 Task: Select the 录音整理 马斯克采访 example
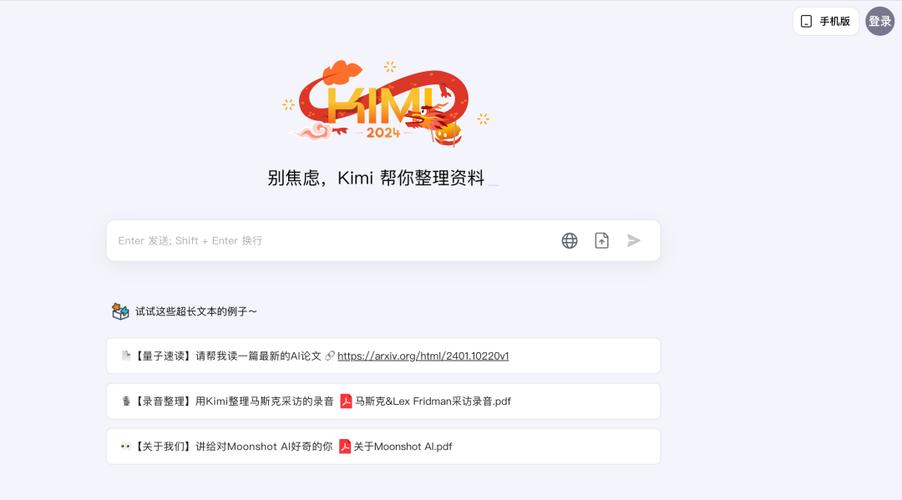coord(383,401)
